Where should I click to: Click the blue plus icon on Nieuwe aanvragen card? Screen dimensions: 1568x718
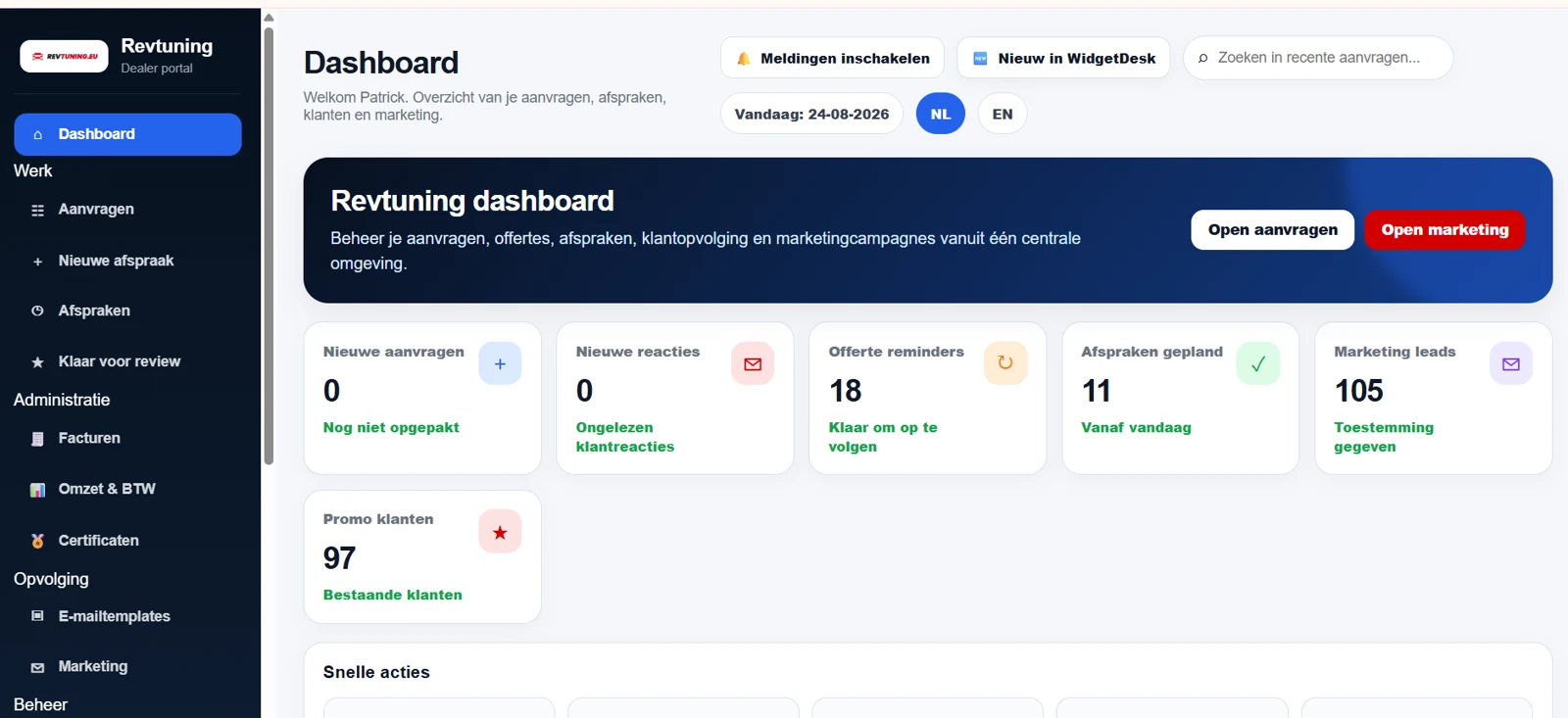pos(500,363)
